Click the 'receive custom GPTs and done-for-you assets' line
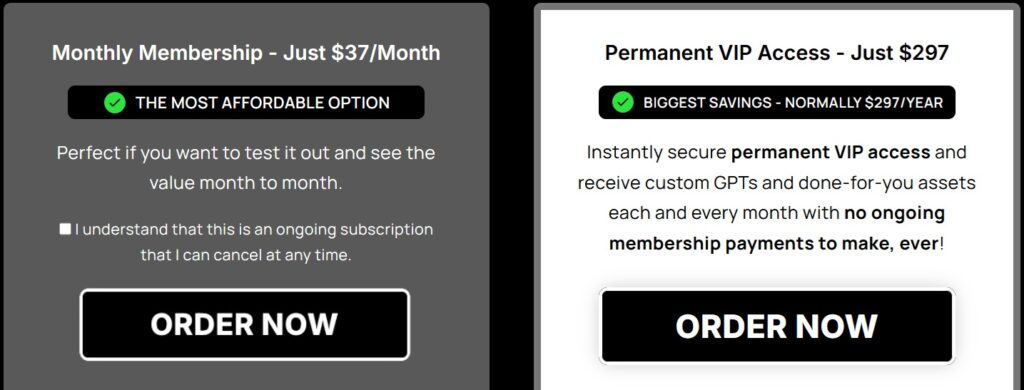 pyautogui.click(x=776, y=183)
